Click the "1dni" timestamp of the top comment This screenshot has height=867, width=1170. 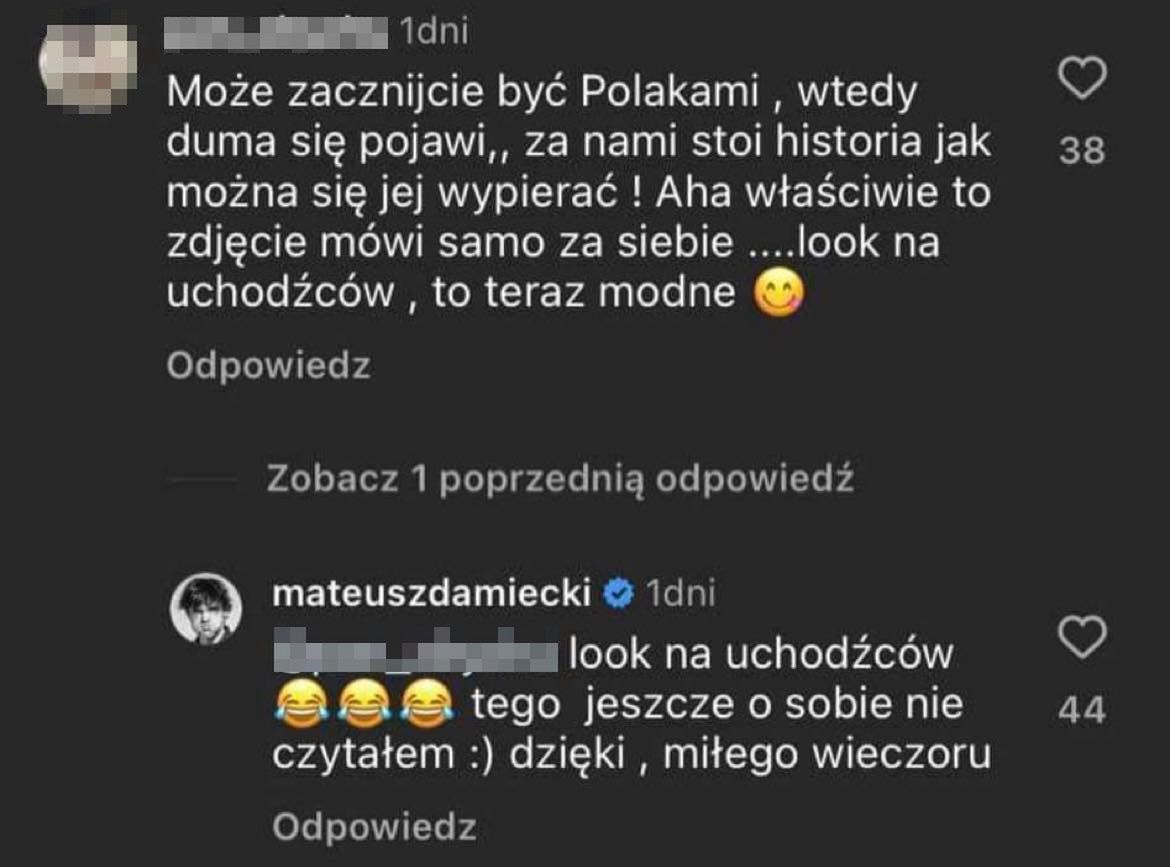pyautogui.click(x=434, y=34)
